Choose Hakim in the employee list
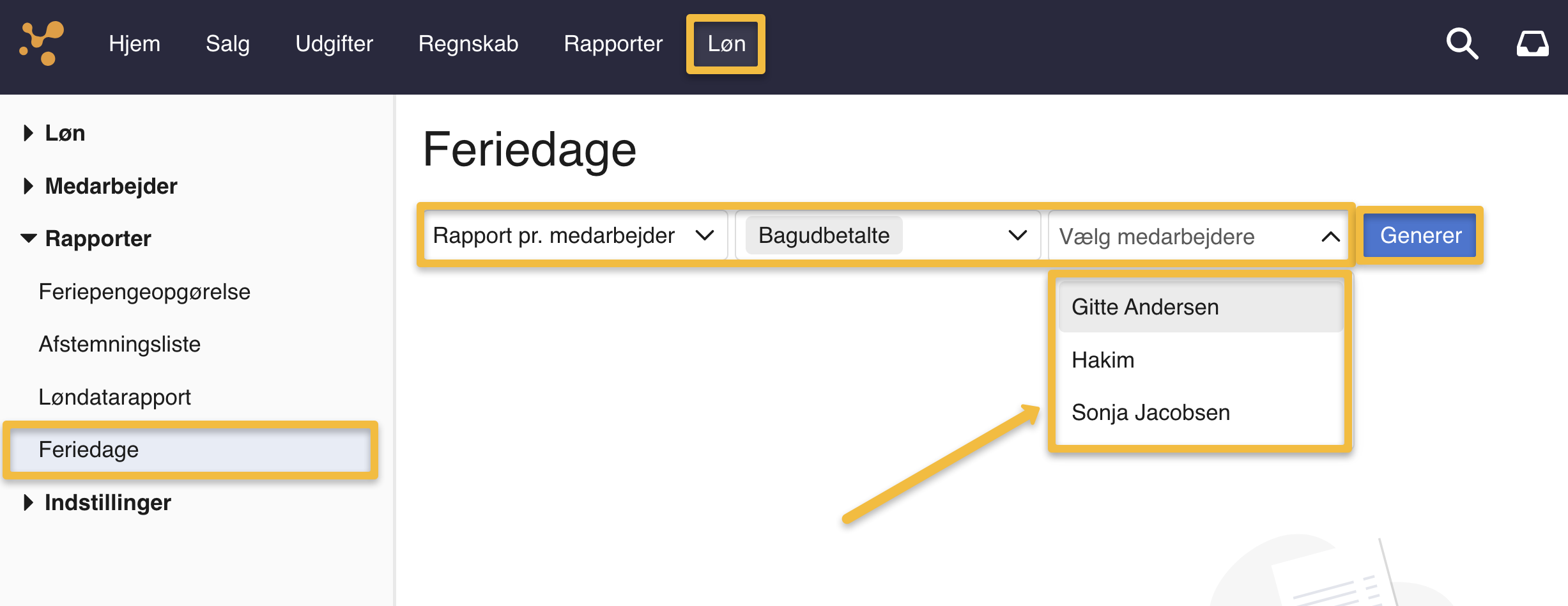The height and width of the screenshot is (606, 1568). click(1103, 360)
